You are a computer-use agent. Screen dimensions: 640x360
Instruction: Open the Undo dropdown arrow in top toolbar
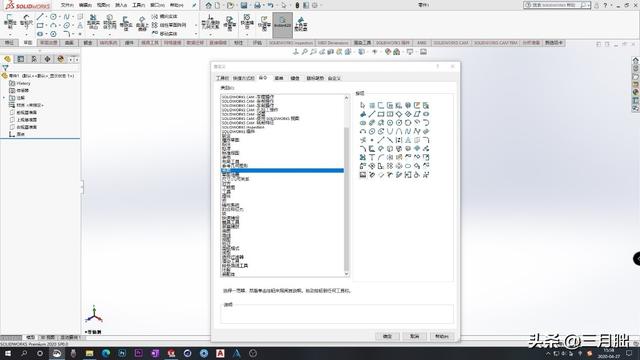[x=276, y=5]
